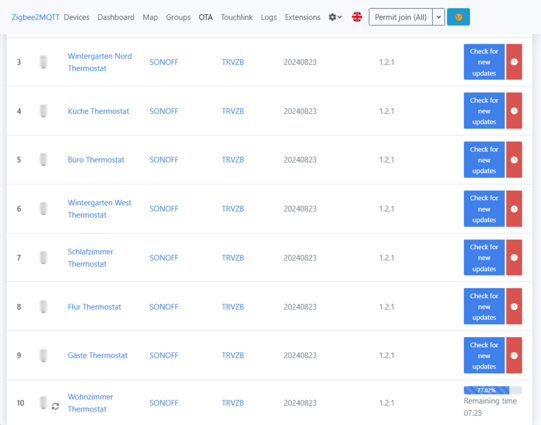
Task: Open the Logs tab
Action: (x=269, y=17)
